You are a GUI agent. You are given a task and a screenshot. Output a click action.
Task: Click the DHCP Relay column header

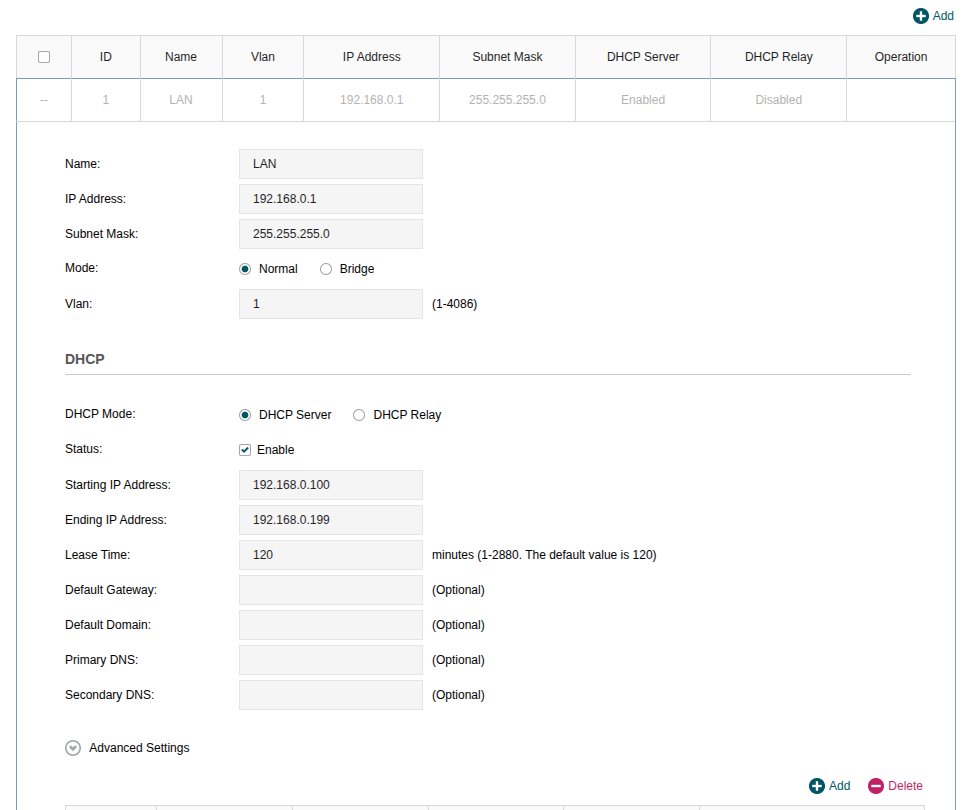(779, 57)
